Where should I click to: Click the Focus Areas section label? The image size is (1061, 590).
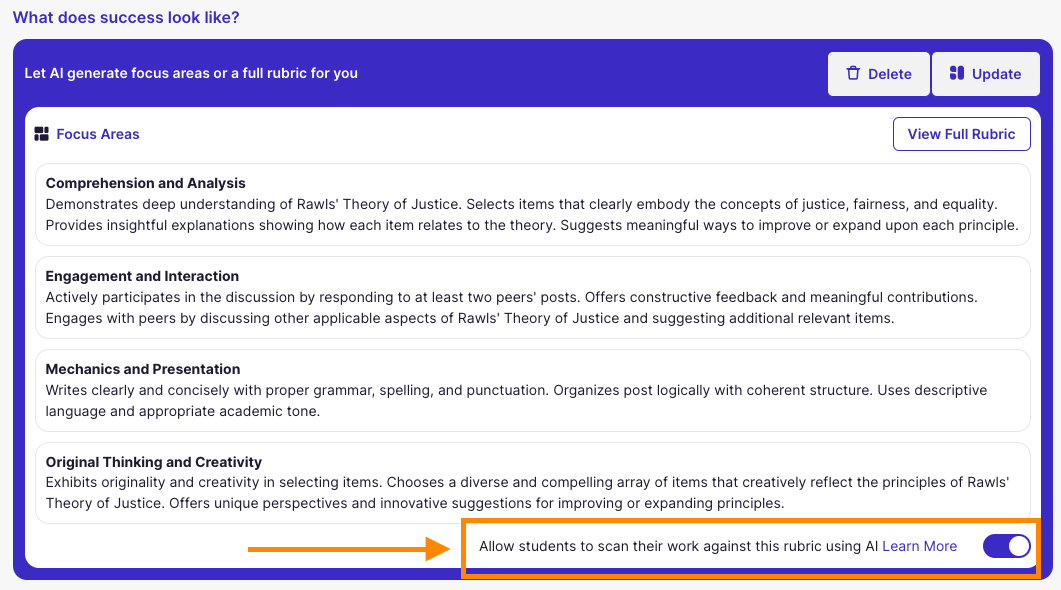(98, 134)
